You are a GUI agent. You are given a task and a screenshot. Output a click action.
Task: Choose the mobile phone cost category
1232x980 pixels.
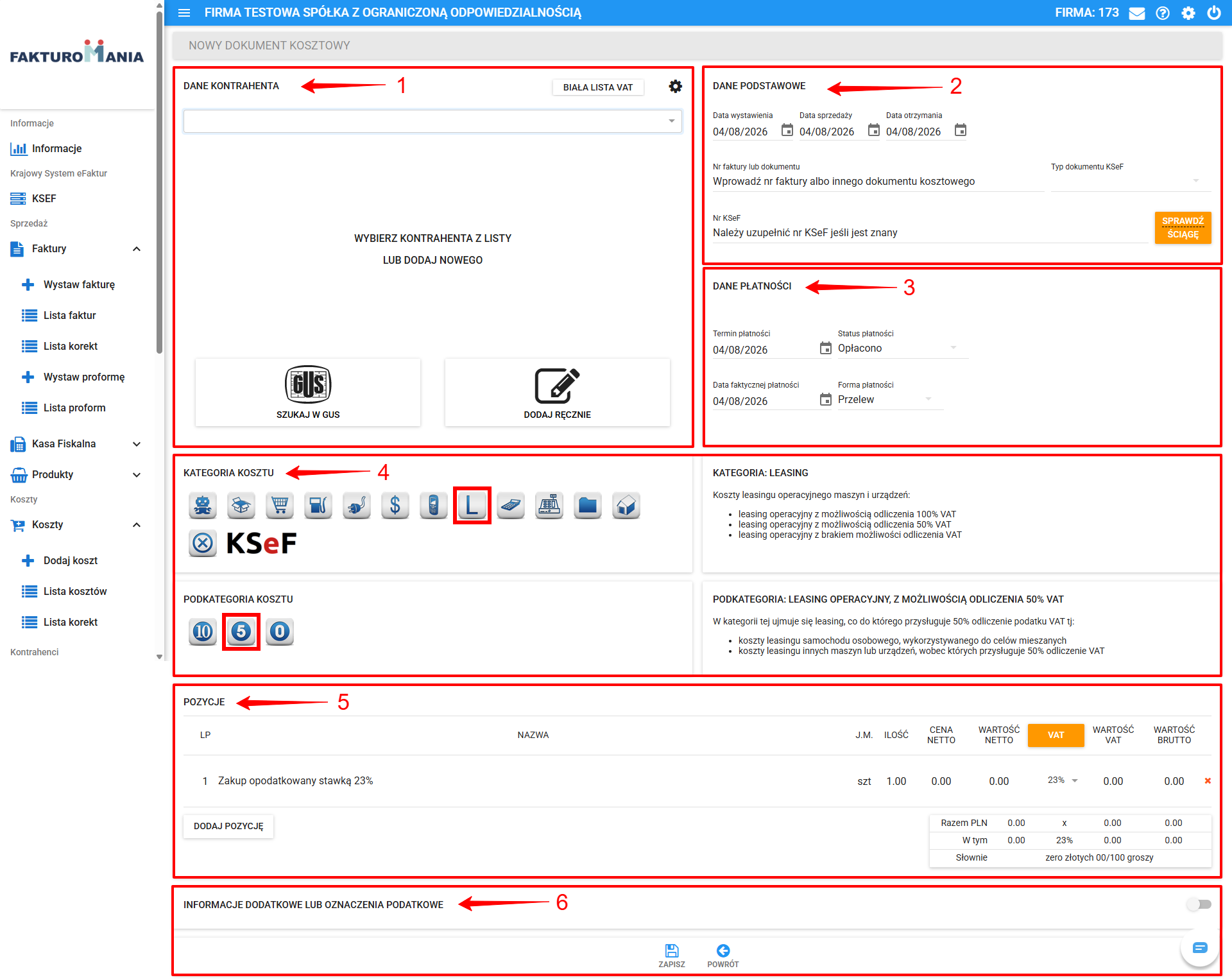tap(434, 506)
